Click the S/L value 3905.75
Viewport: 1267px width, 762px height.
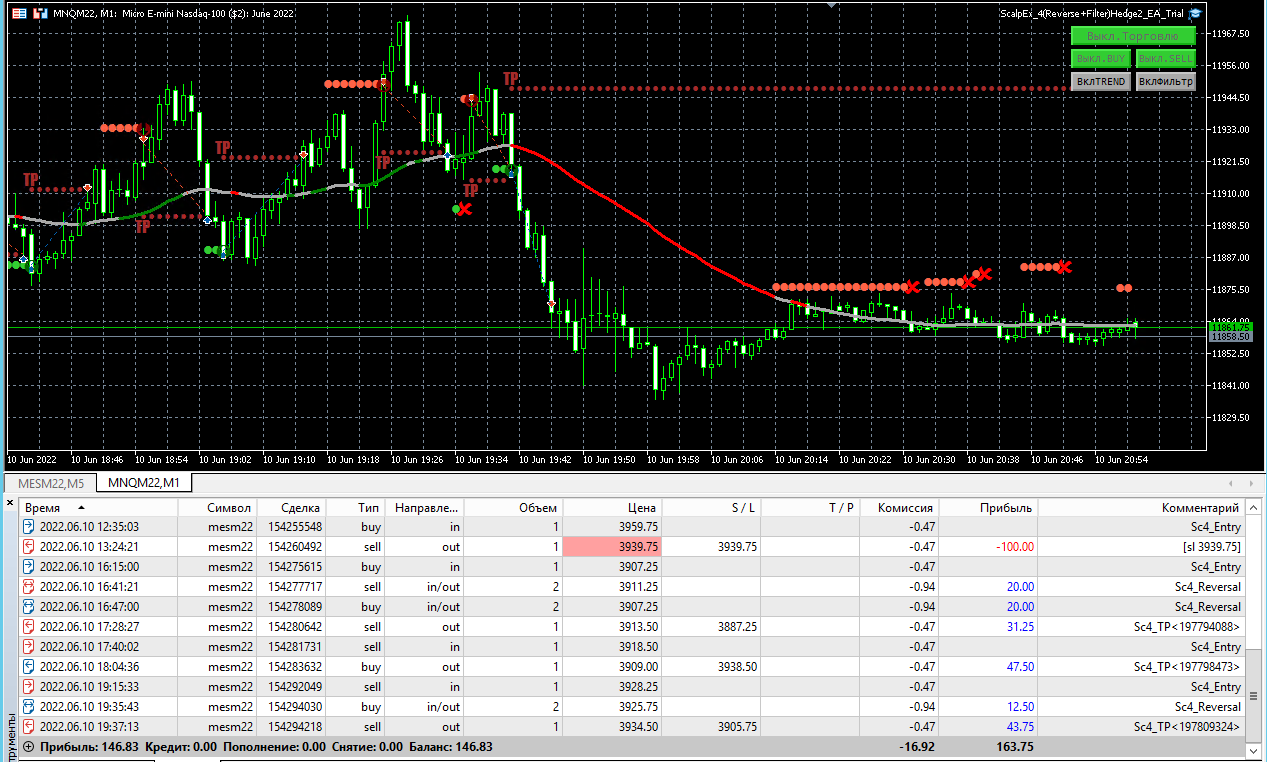[x=737, y=727]
